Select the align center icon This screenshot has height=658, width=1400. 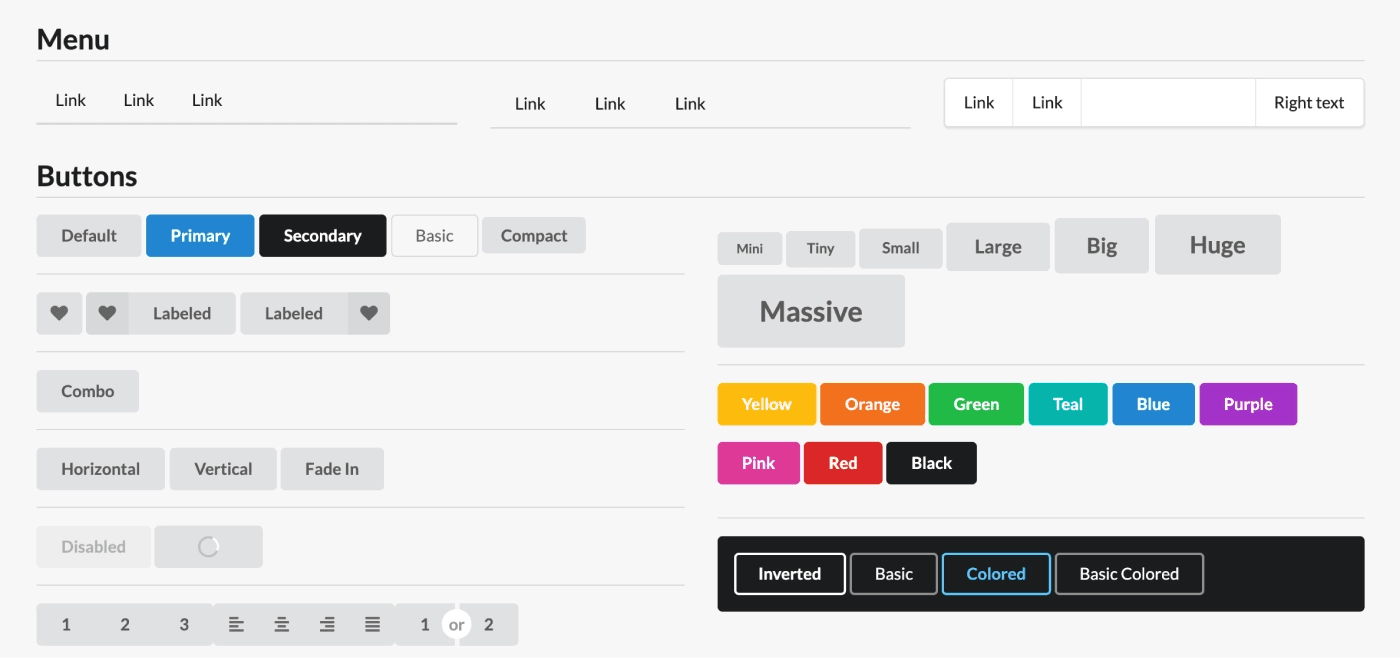pos(282,625)
